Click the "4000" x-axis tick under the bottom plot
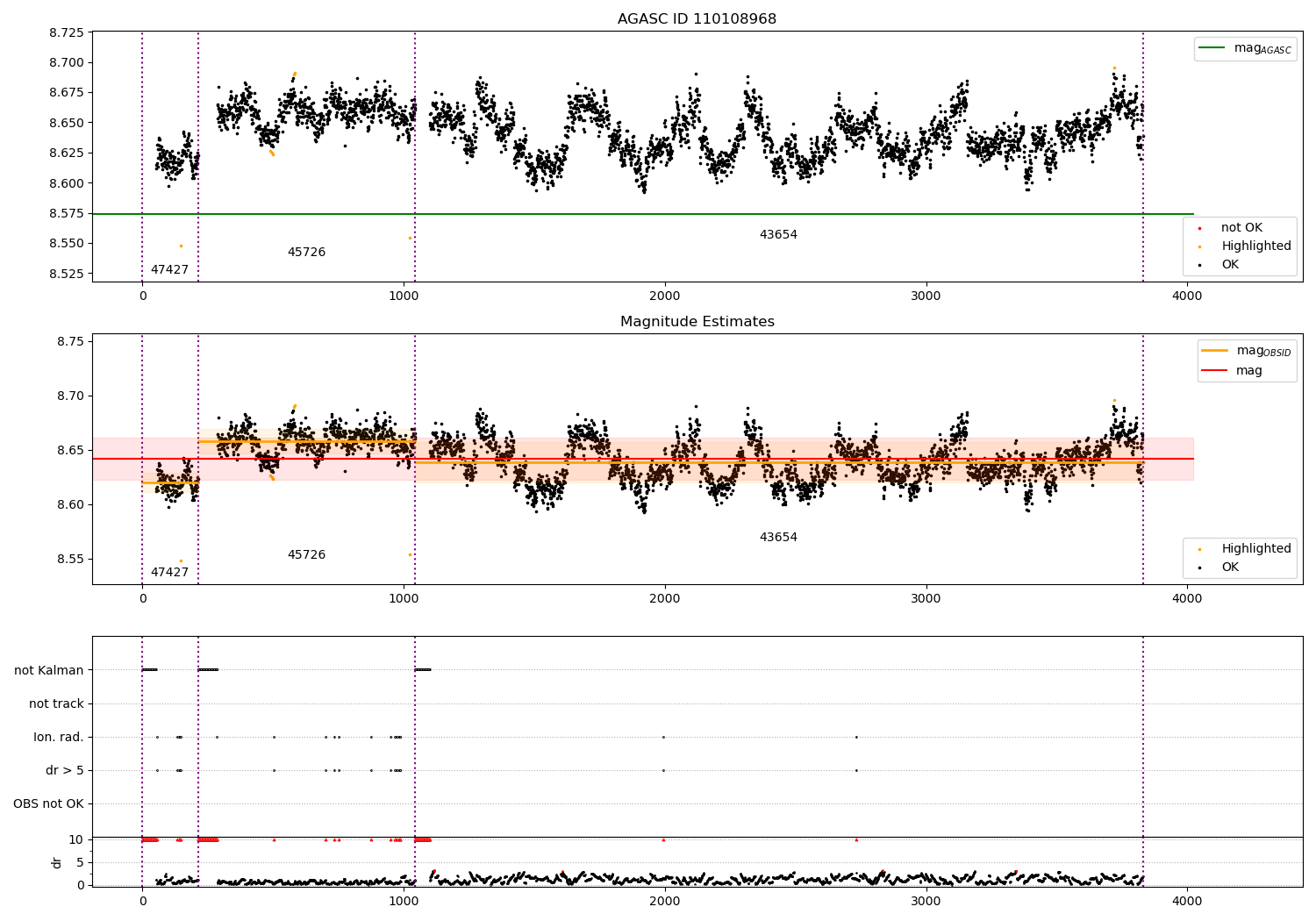The height and width of the screenshot is (921, 1316). tap(1187, 902)
